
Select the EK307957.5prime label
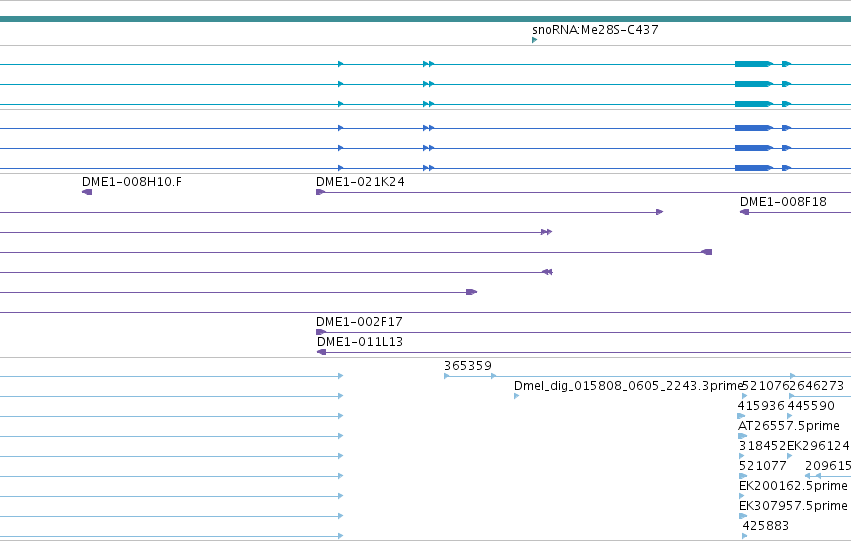[793, 506]
